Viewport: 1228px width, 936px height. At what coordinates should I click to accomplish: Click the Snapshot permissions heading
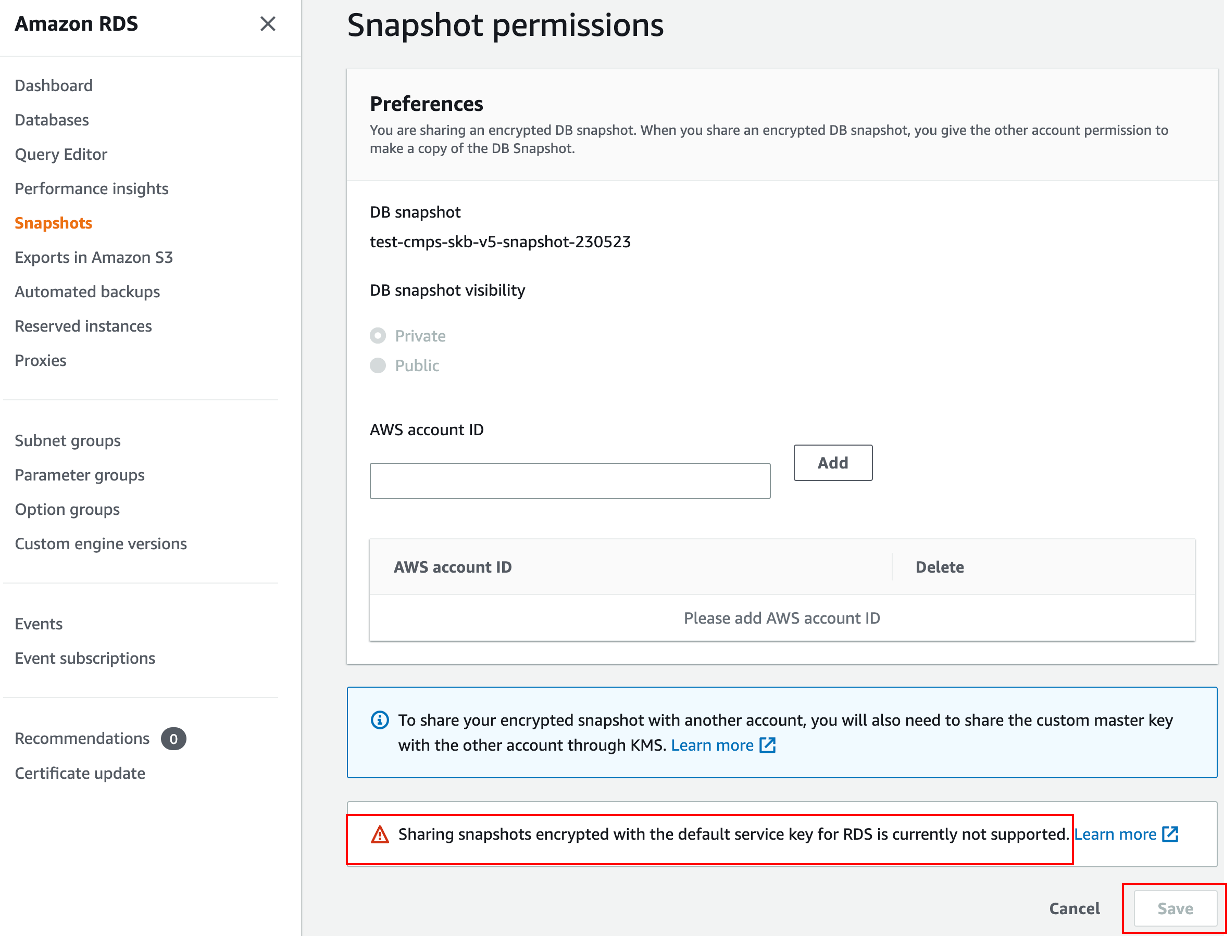(505, 25)
